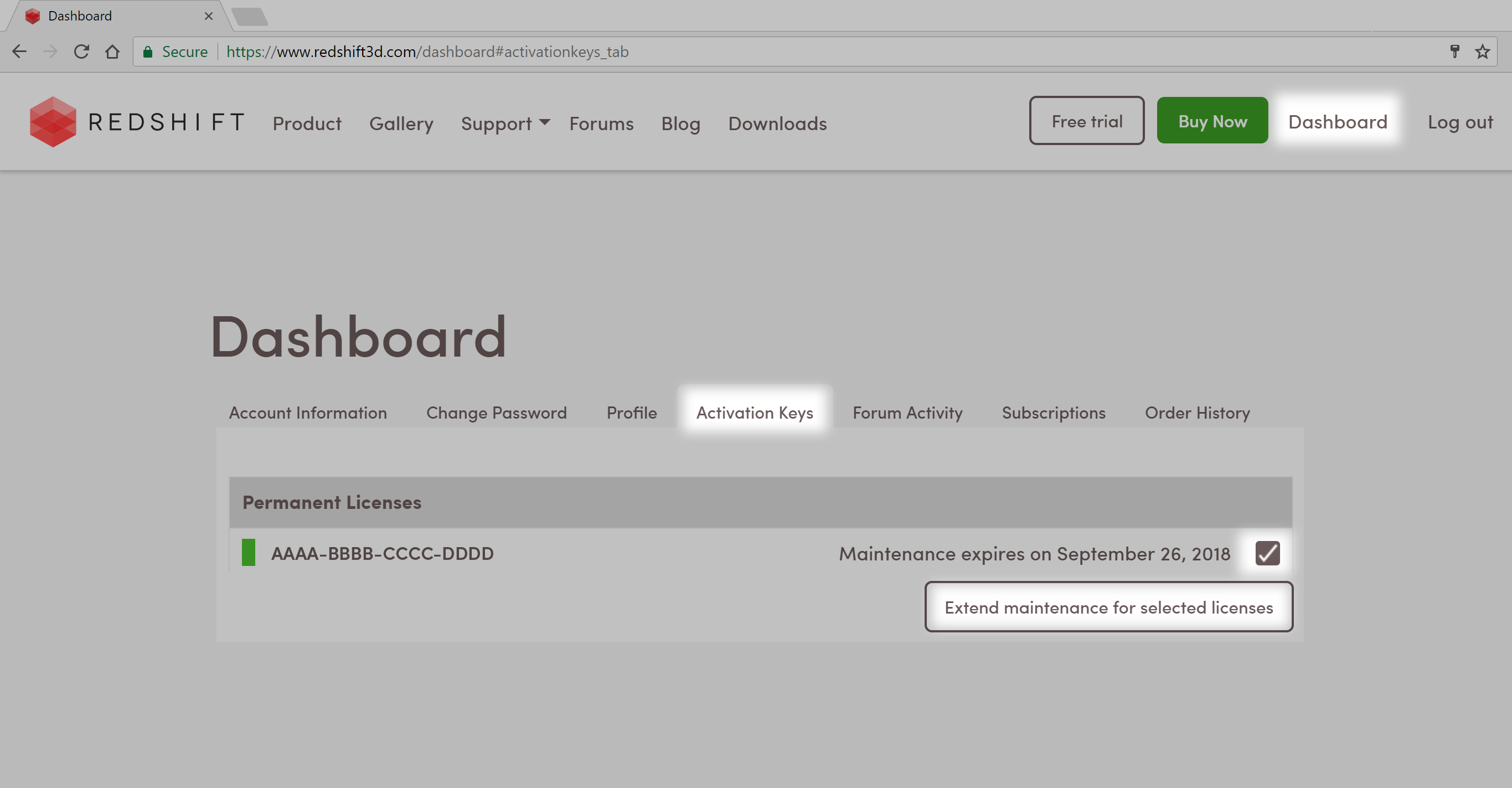
Task: Open the Product page
Action: 307,123
